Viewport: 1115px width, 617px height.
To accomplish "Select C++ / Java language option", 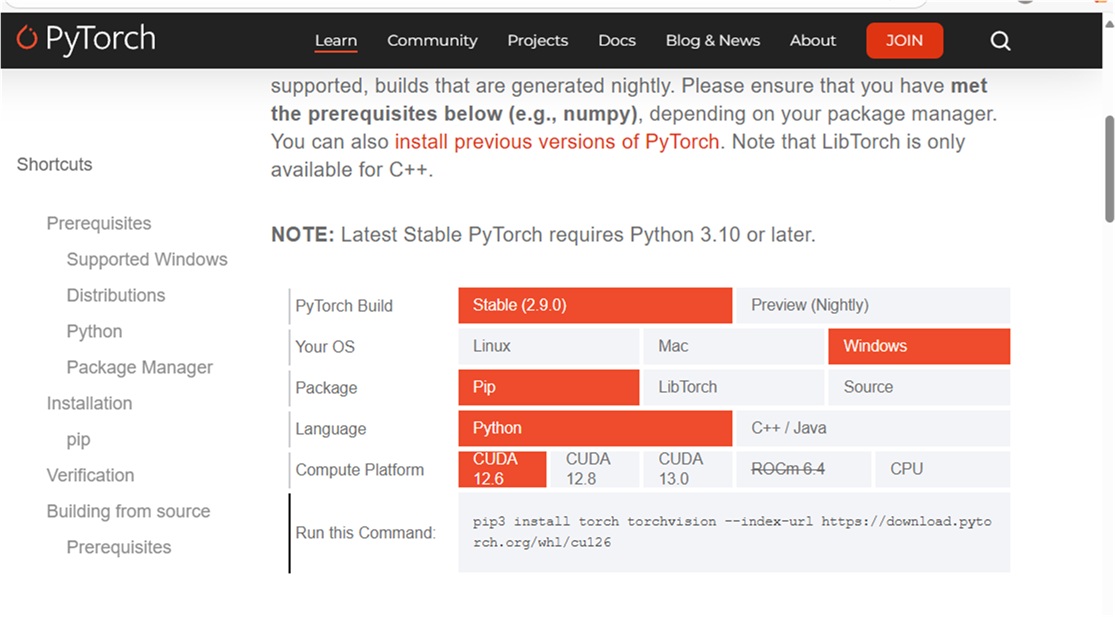I will [x=873, y=429].
